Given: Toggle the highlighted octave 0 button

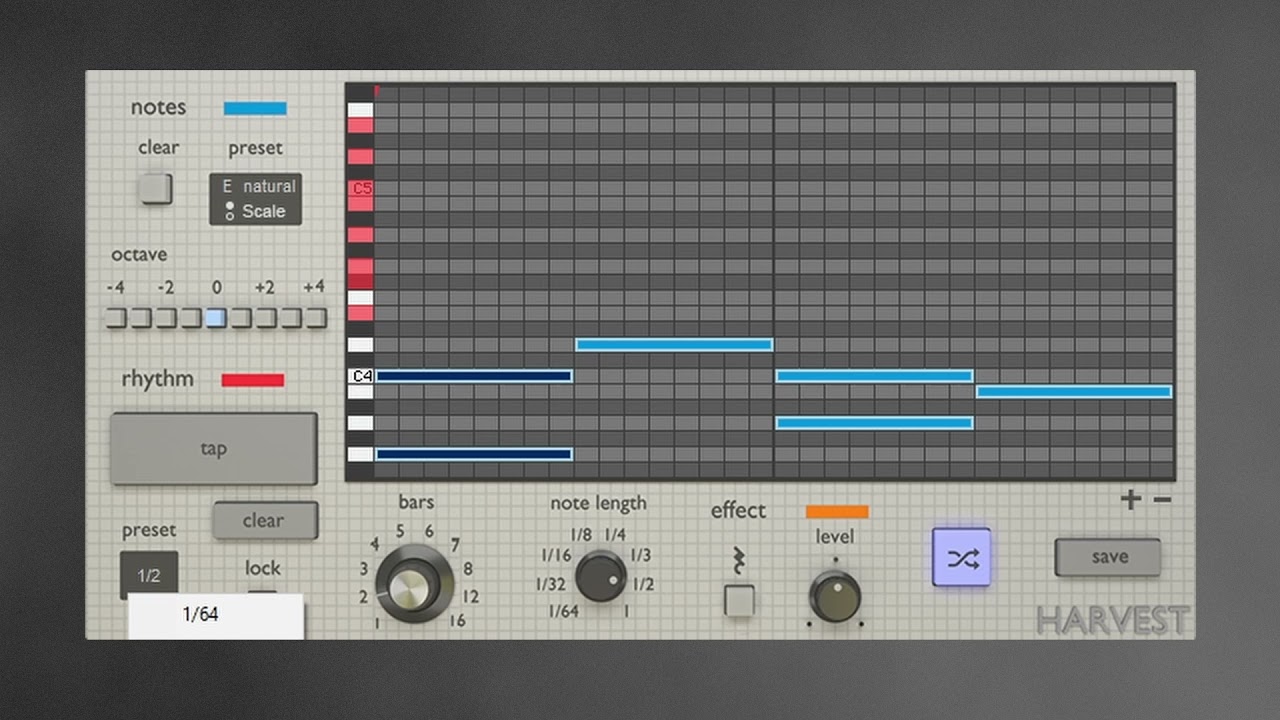Looking at the screenshot, I should (216, 318).
